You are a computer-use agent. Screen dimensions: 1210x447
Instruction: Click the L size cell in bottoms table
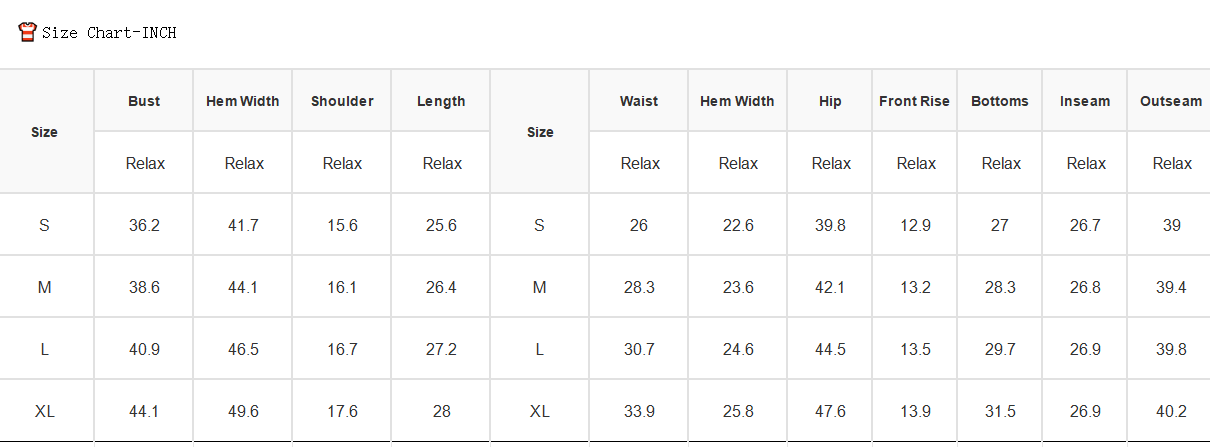coord(540,349)
